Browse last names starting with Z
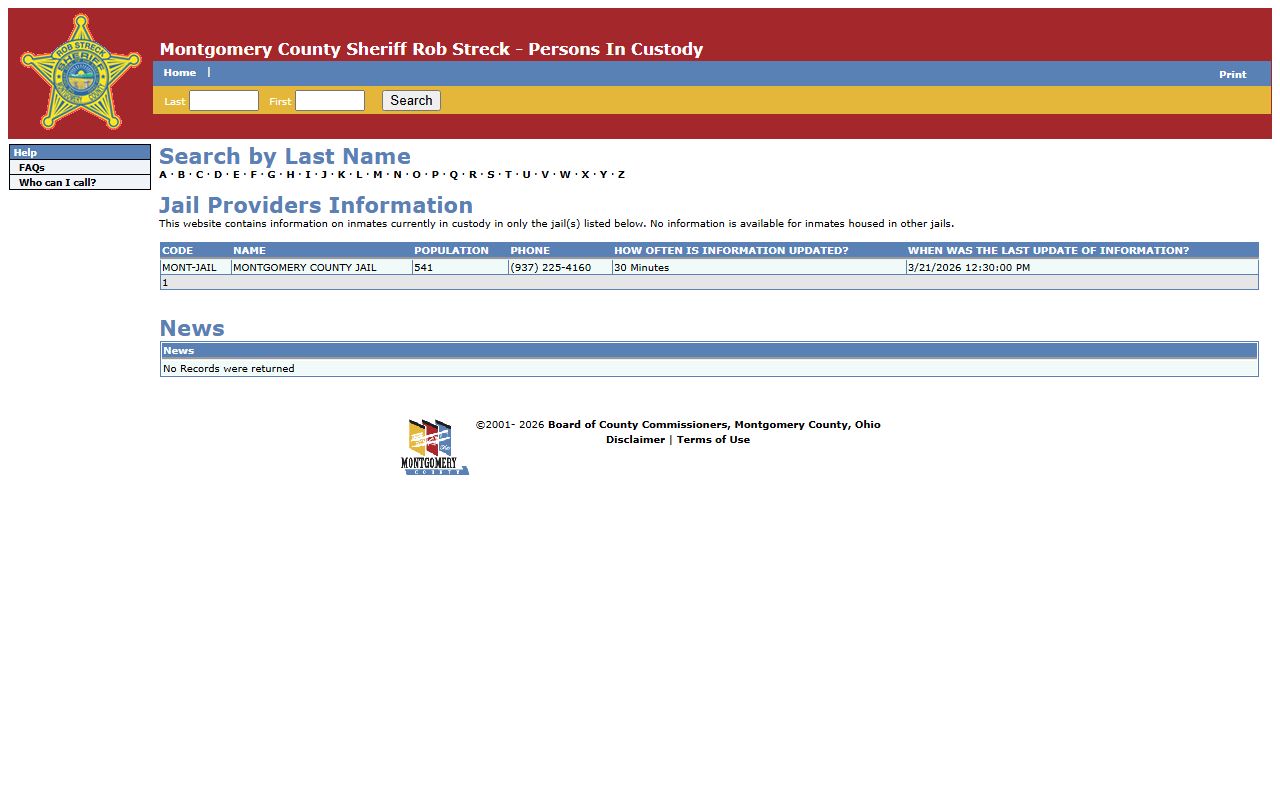This screenshot has height=800, width=1280. (621, 175)
